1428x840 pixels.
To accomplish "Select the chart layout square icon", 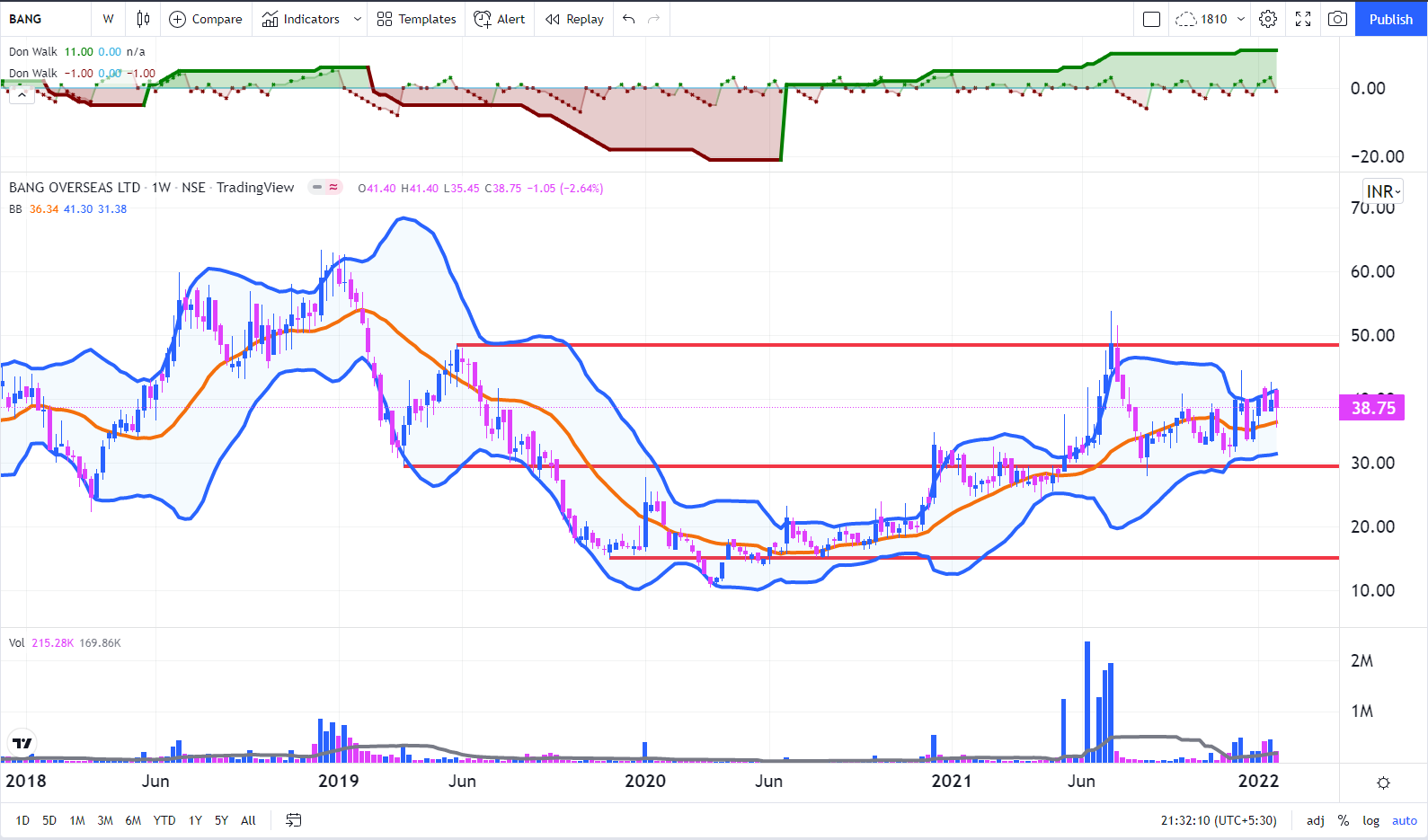I will click(x=1151, y=19).
